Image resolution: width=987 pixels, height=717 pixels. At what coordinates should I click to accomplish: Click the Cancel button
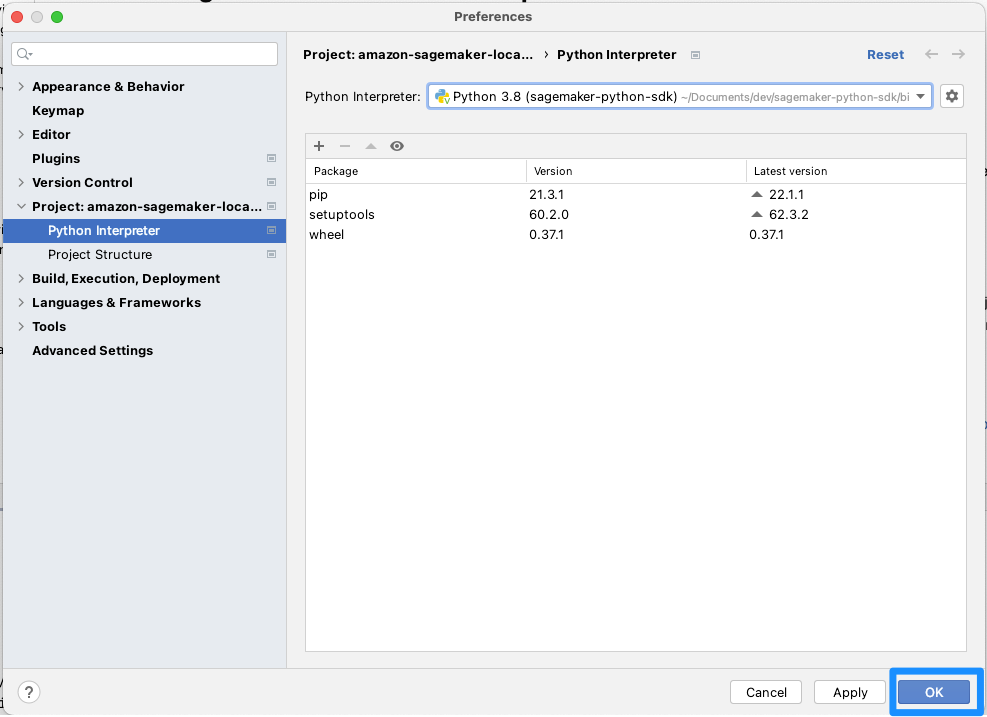coord(766,692)
